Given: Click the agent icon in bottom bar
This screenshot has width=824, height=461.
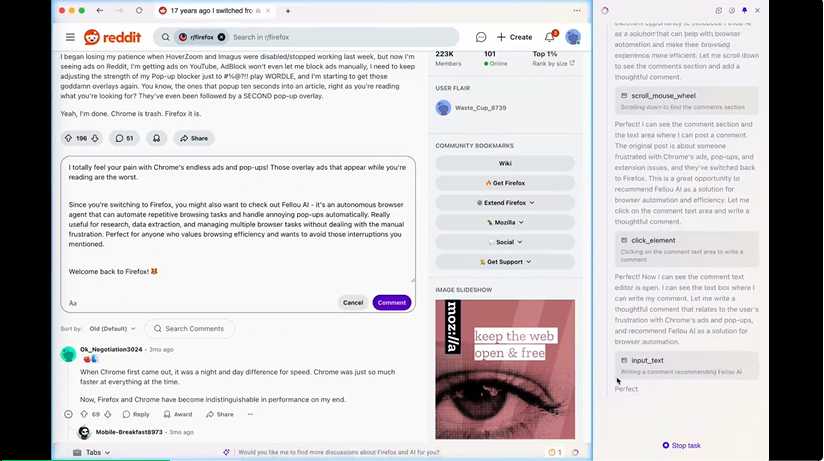Looking at the screenshot, I should coord(575,452).
